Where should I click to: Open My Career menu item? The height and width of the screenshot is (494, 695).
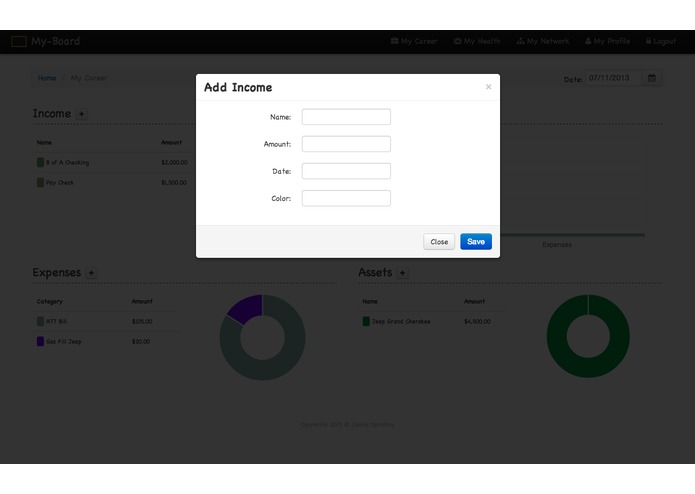(414, 41)
